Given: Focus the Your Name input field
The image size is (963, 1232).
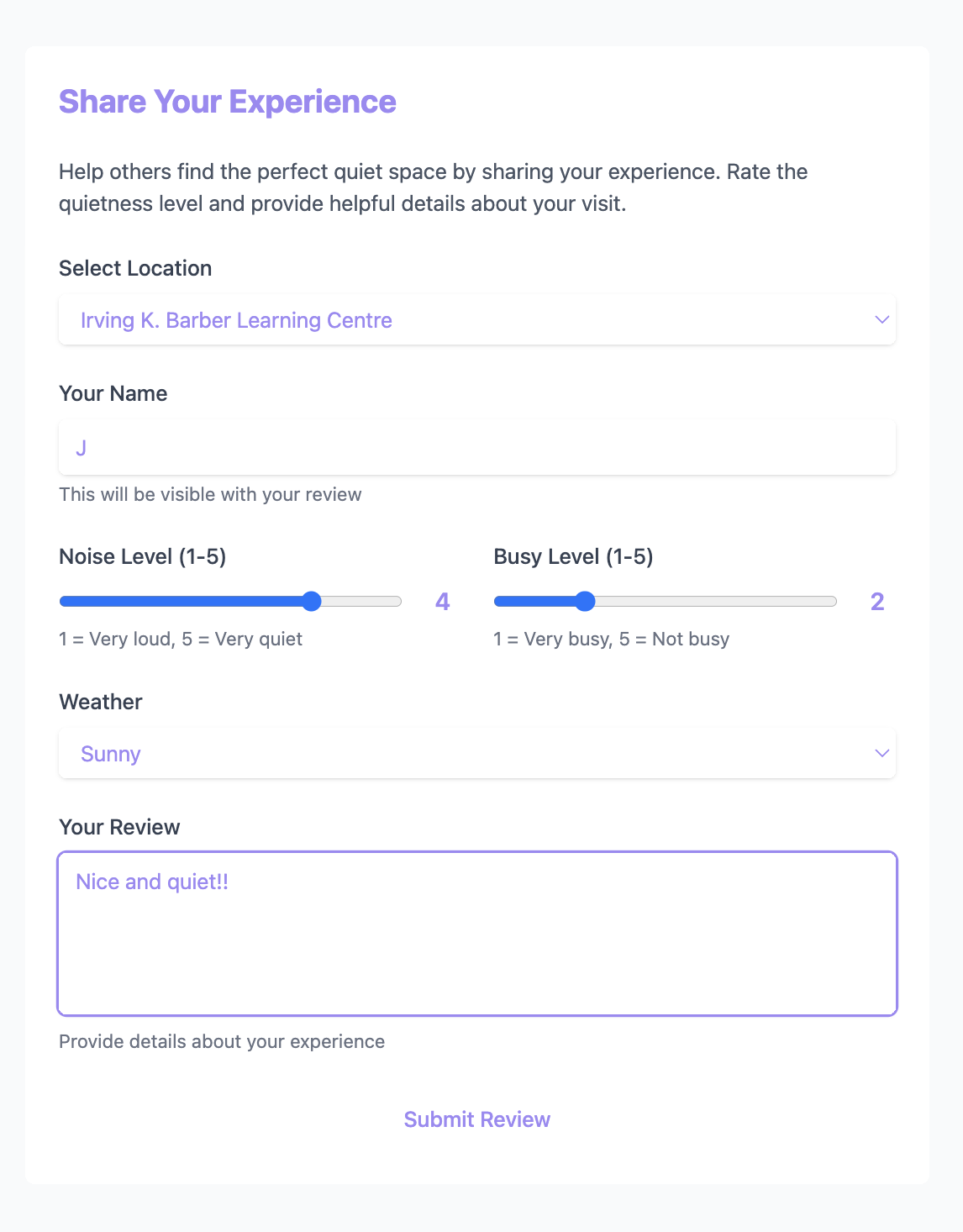Looking at the screenshot, I should 476,448.
